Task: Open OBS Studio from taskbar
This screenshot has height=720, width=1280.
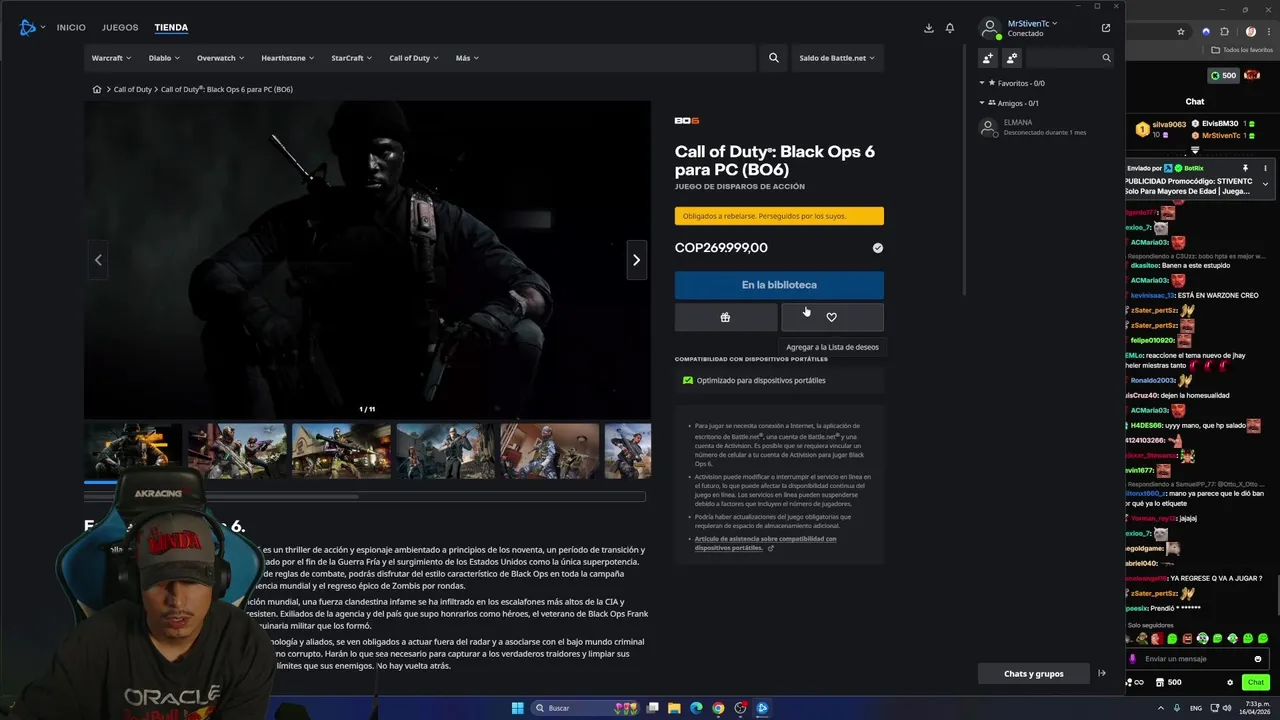Action: pyautogui.click(x=740, y=708)
